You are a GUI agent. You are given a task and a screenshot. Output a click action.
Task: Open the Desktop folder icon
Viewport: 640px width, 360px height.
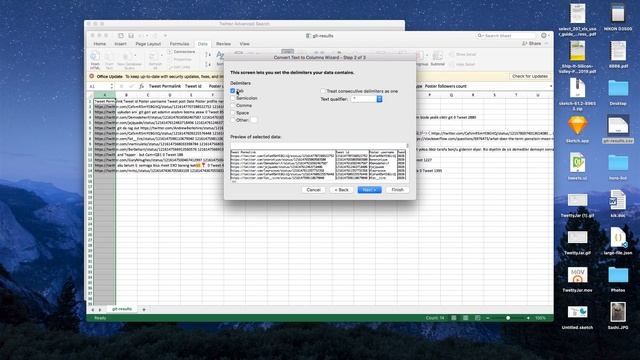coord(618,92)
